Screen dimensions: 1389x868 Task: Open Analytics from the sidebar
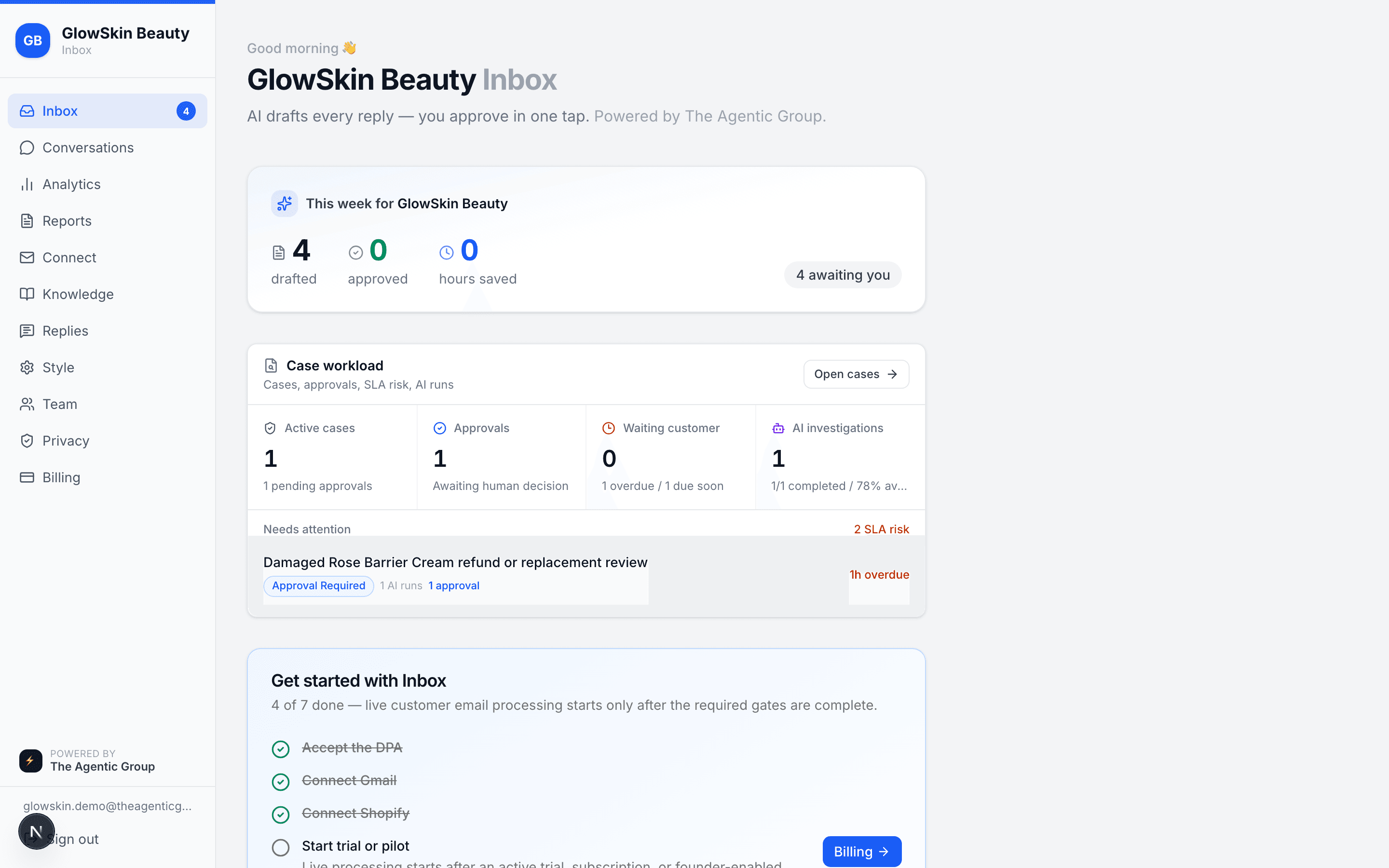tap(108, 184)
